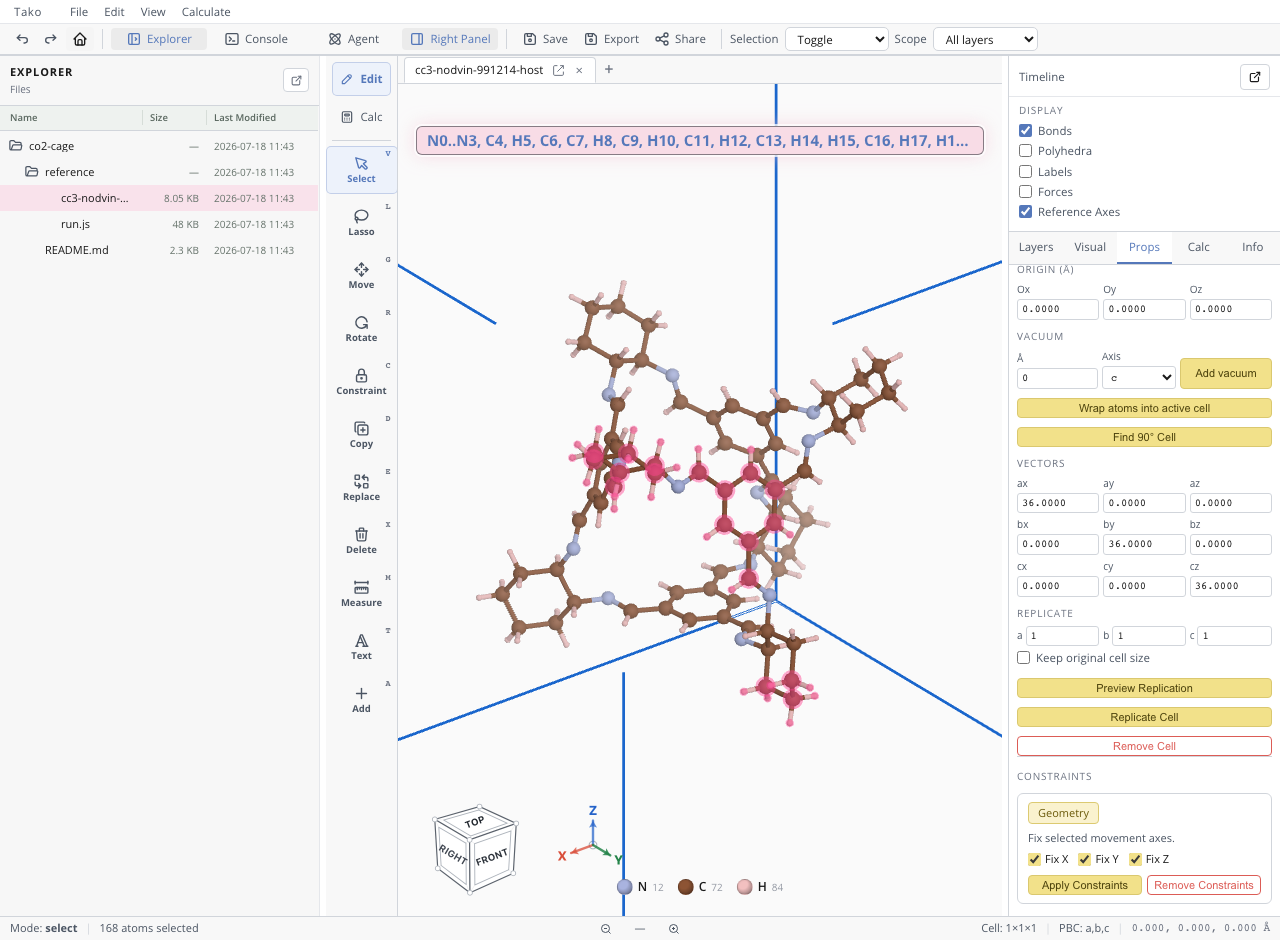Activate the Copy tool

361,435
